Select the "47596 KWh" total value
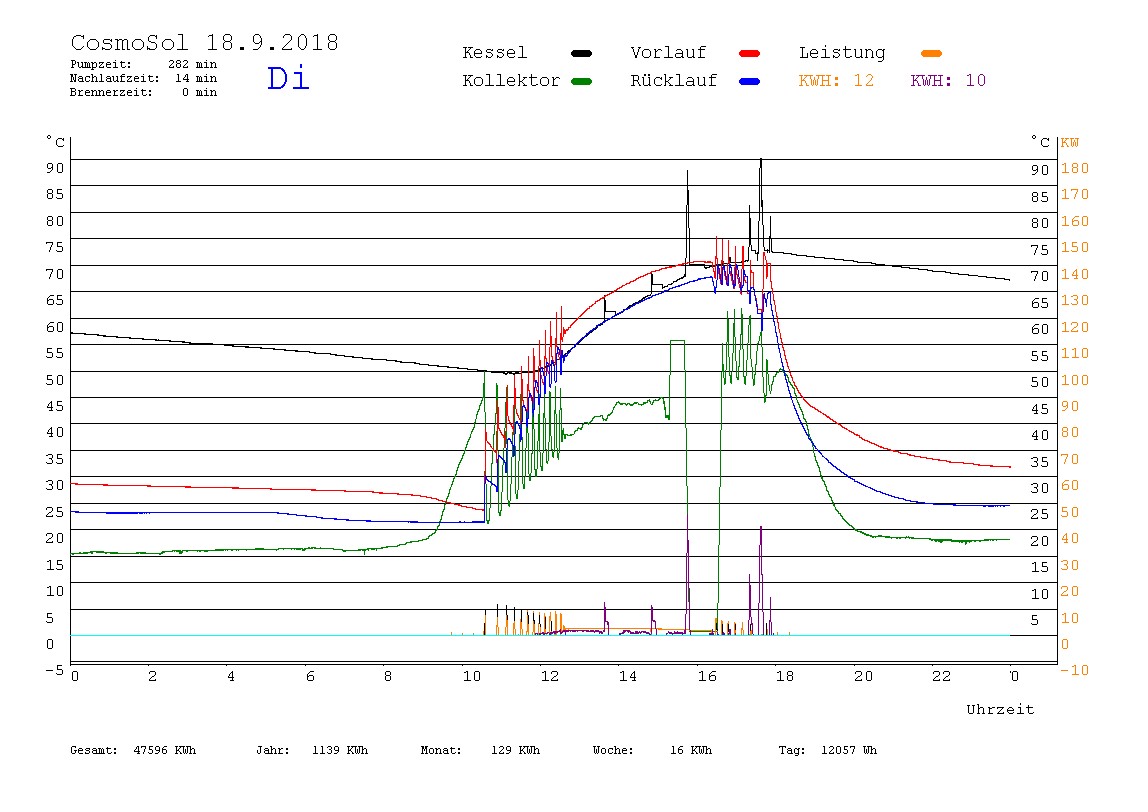 [x=165, y=750]
